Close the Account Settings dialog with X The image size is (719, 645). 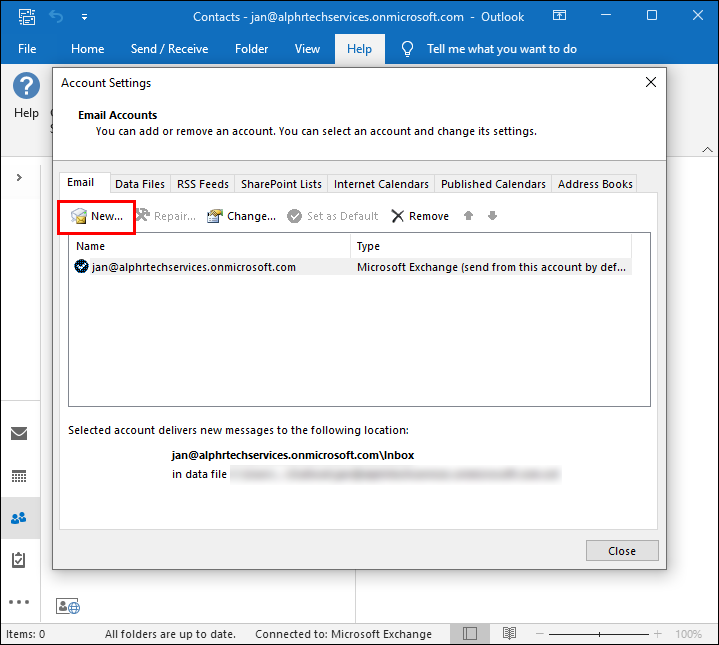pos(651,83)
